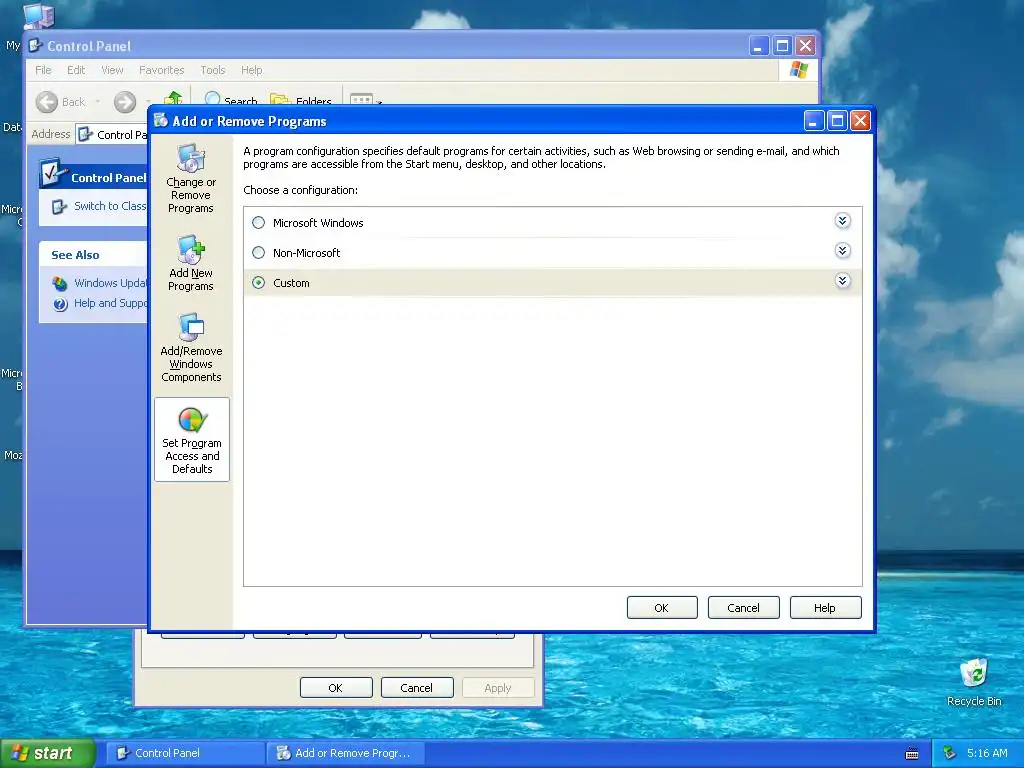Open the Recycle Bin desktop icon
Image resolution: width=1024 pixels, height=768 pixels.
(974, 681)
